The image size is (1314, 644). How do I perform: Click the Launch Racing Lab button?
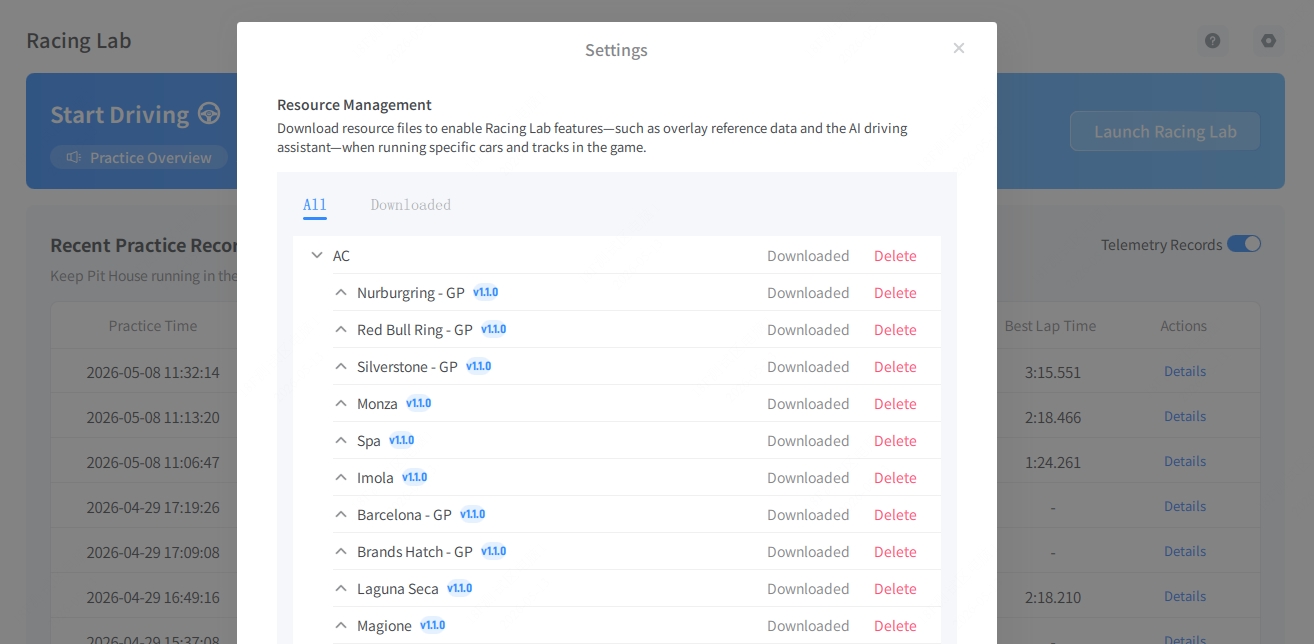click(1165, 131)
